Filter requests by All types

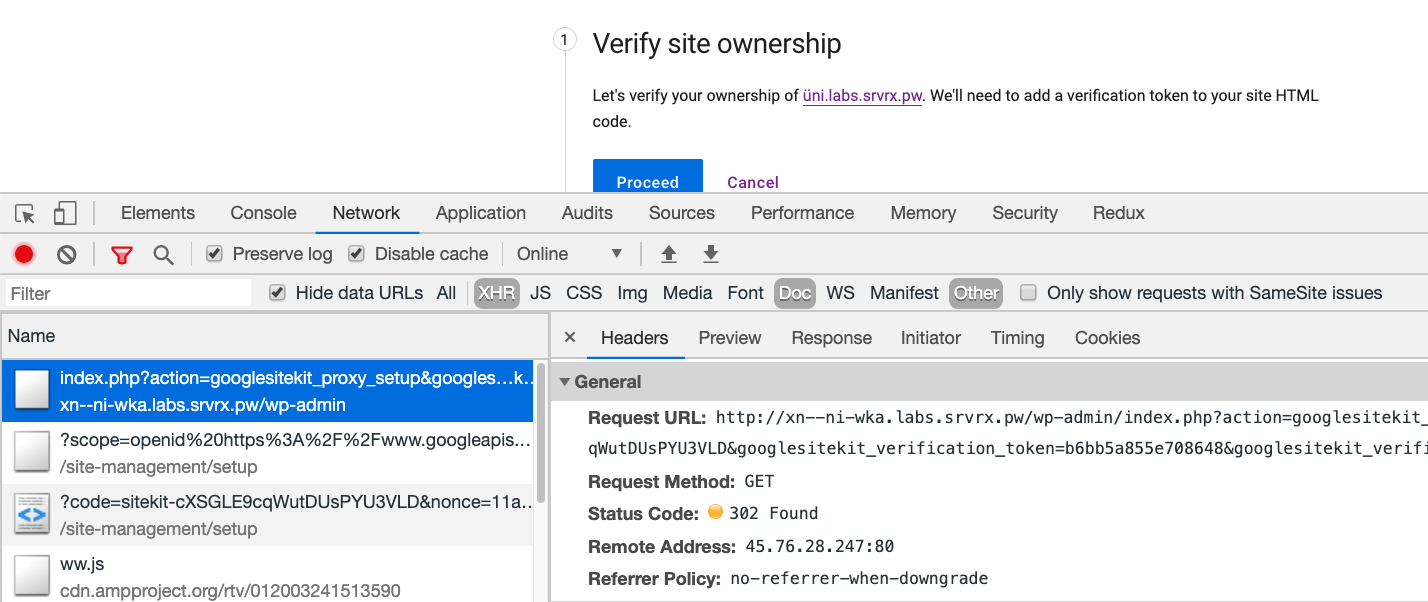446,293
